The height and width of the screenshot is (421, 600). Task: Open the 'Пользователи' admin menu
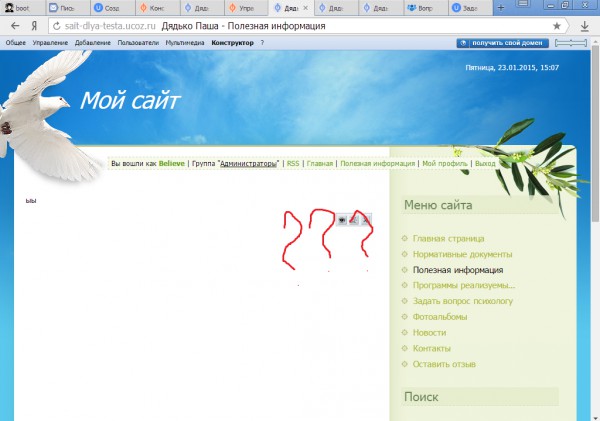(x=138, y=43)
